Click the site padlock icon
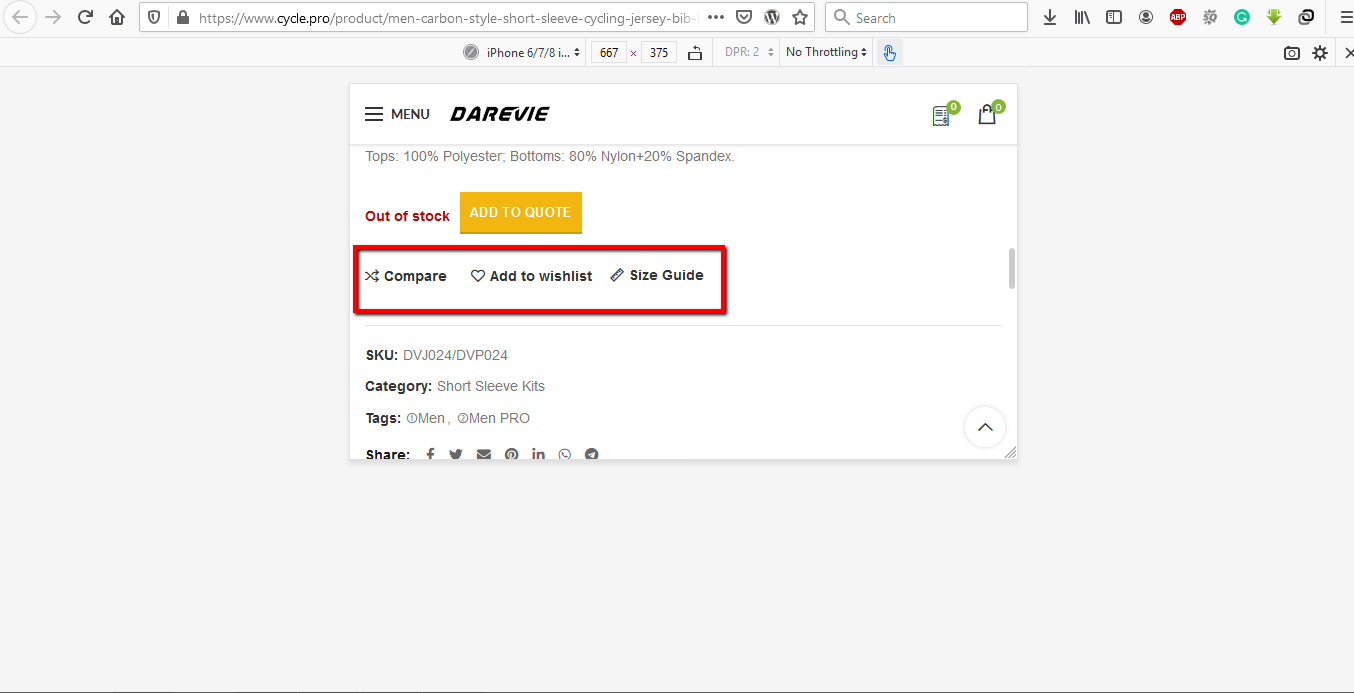This screenshot has width=1354, height=693. pos(181,17)
